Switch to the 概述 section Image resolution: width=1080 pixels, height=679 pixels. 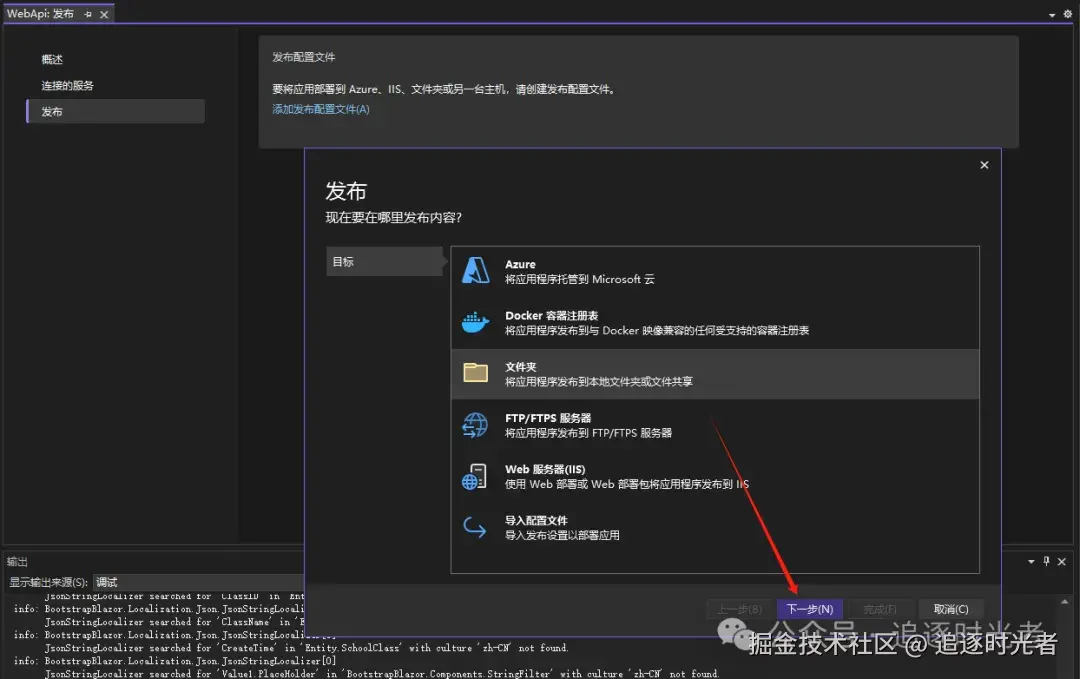click(52, 59)
